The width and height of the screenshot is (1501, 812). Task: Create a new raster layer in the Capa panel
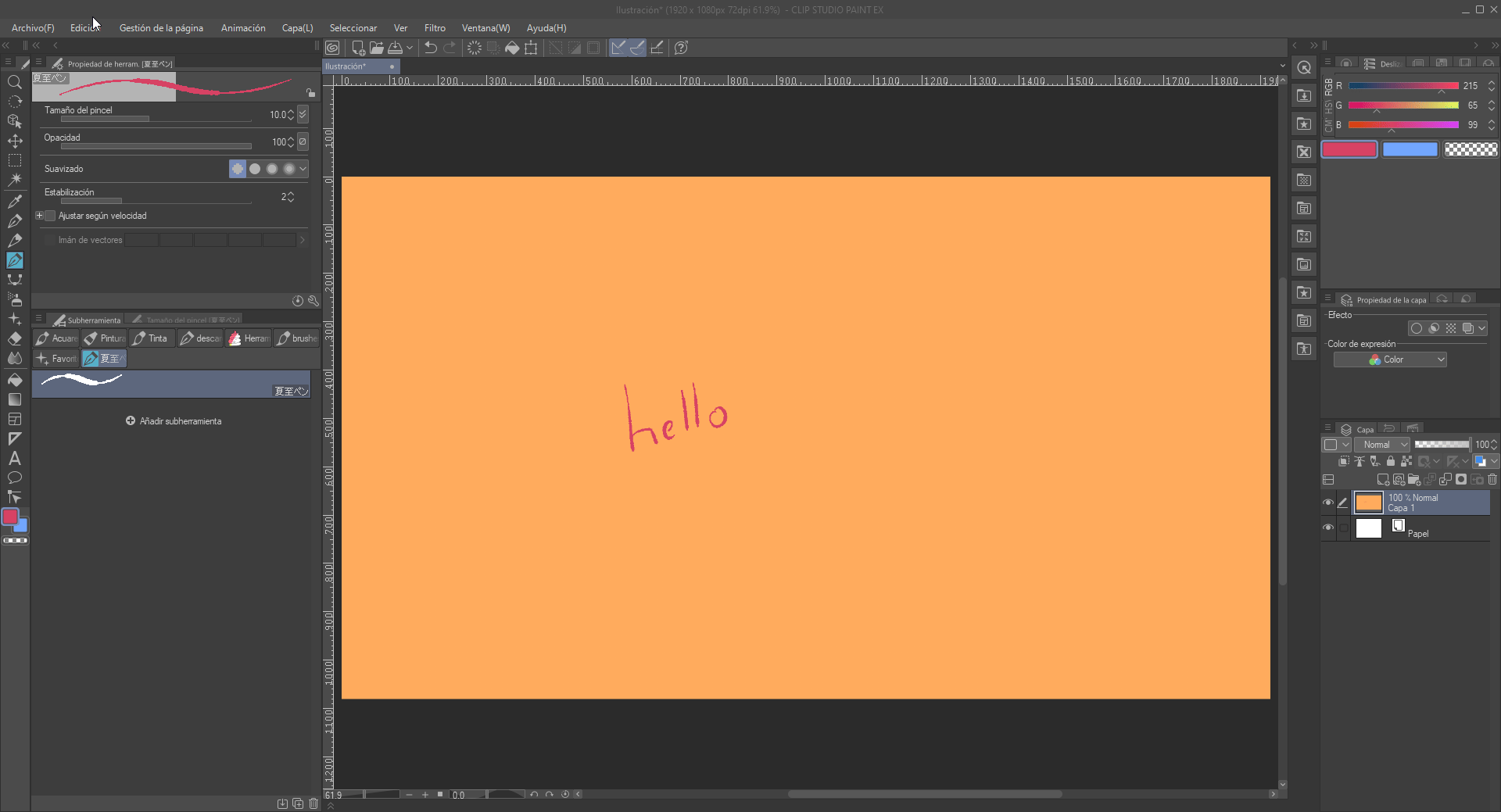(1383, 479)
